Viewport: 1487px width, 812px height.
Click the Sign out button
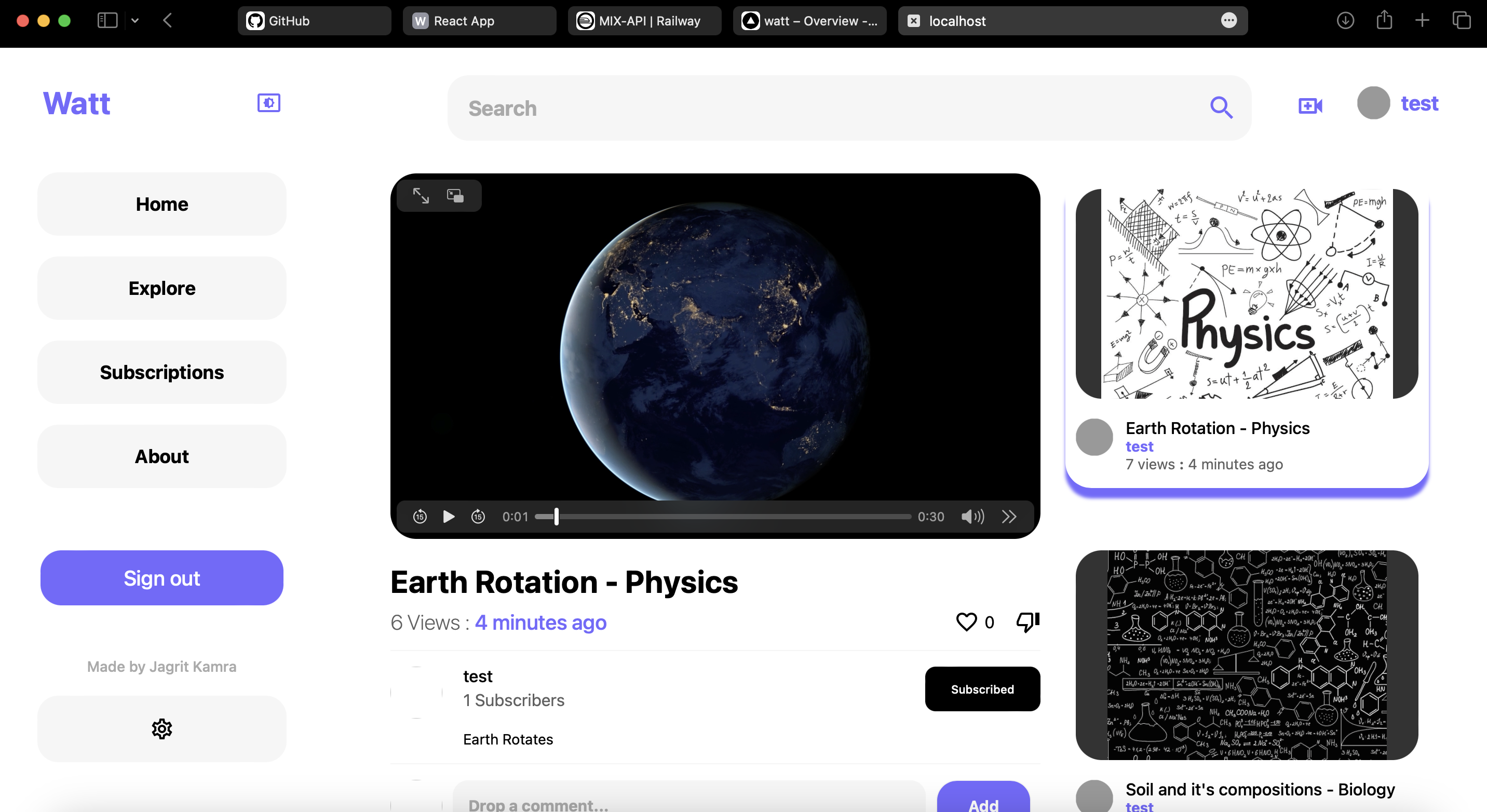pos(161,578)
